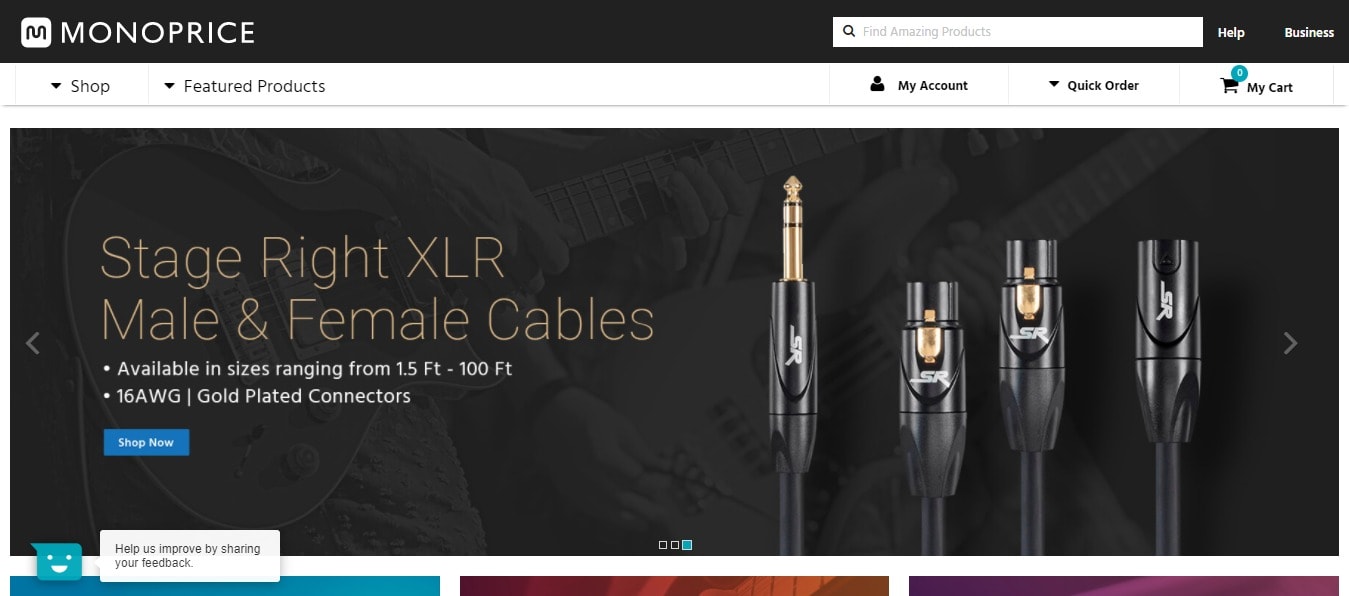Open the Business menu link
Viewport: 1349px width, 596px height.
1309,32
